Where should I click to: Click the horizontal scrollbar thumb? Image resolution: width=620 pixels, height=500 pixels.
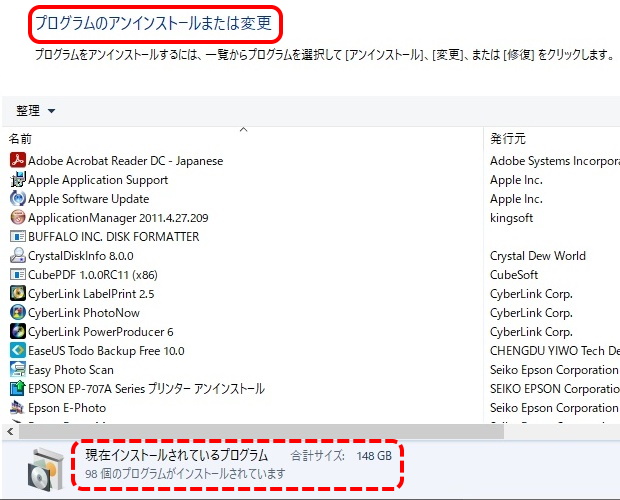261,431
